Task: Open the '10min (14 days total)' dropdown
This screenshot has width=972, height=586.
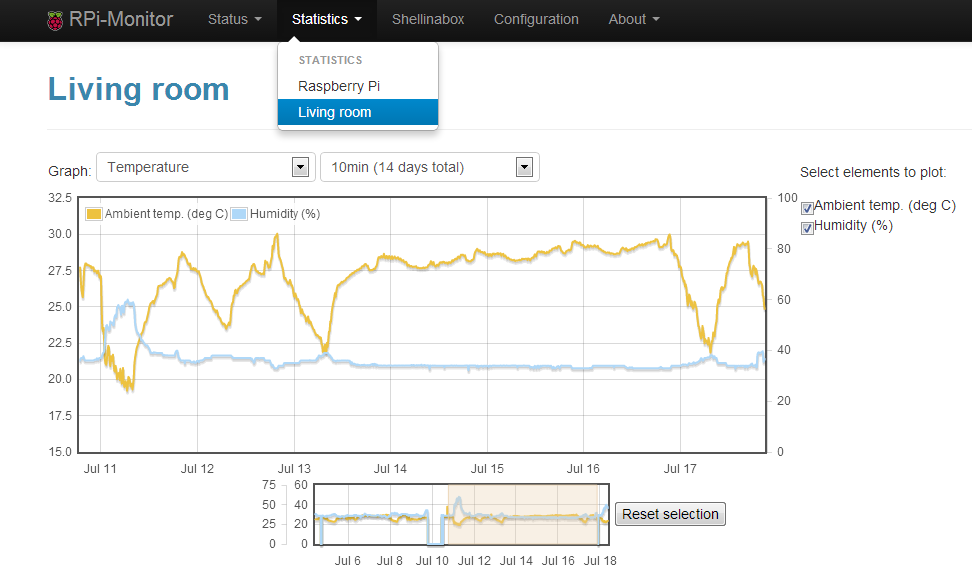Action: [x=430, y=166]
